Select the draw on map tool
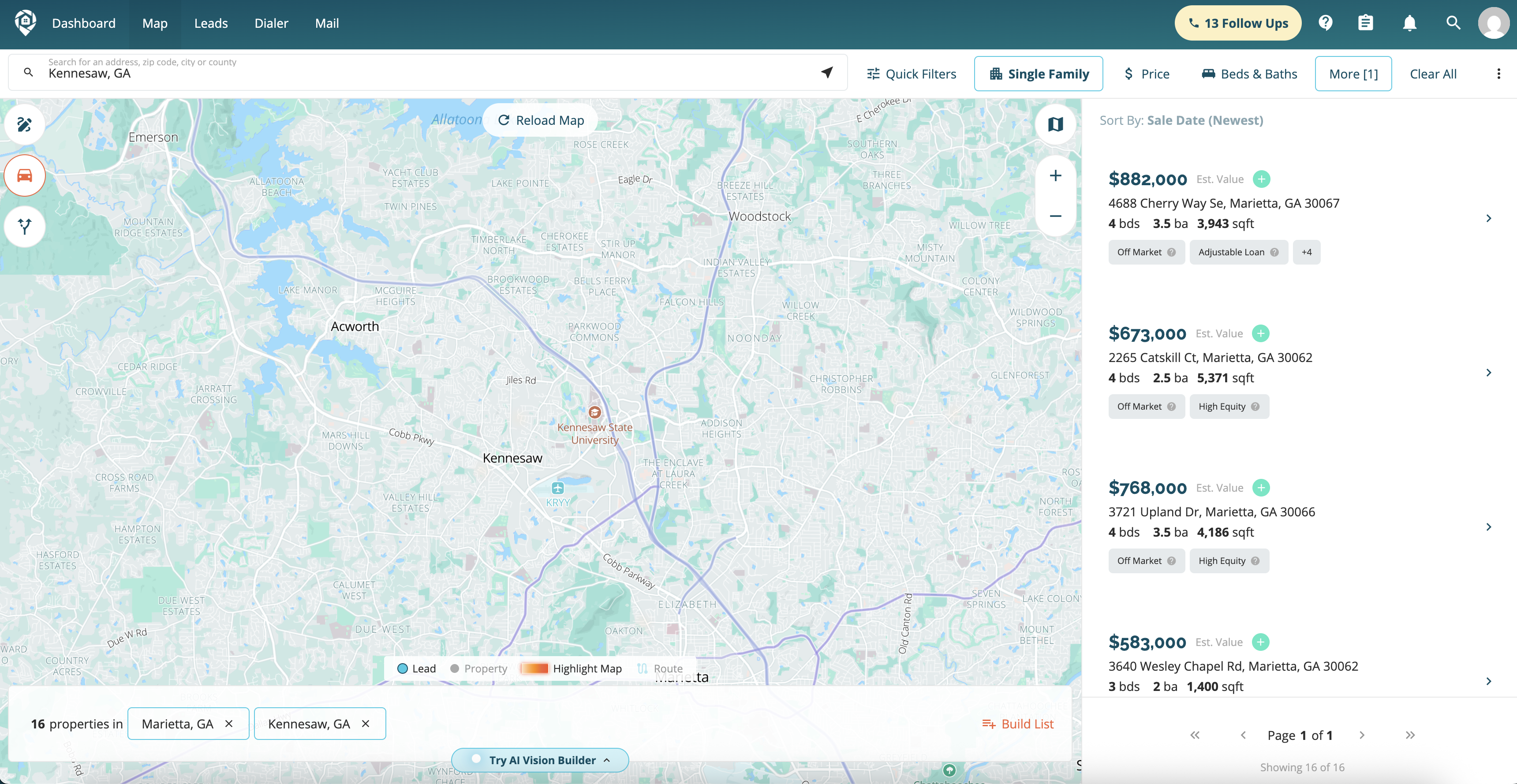 click(24, 124)
